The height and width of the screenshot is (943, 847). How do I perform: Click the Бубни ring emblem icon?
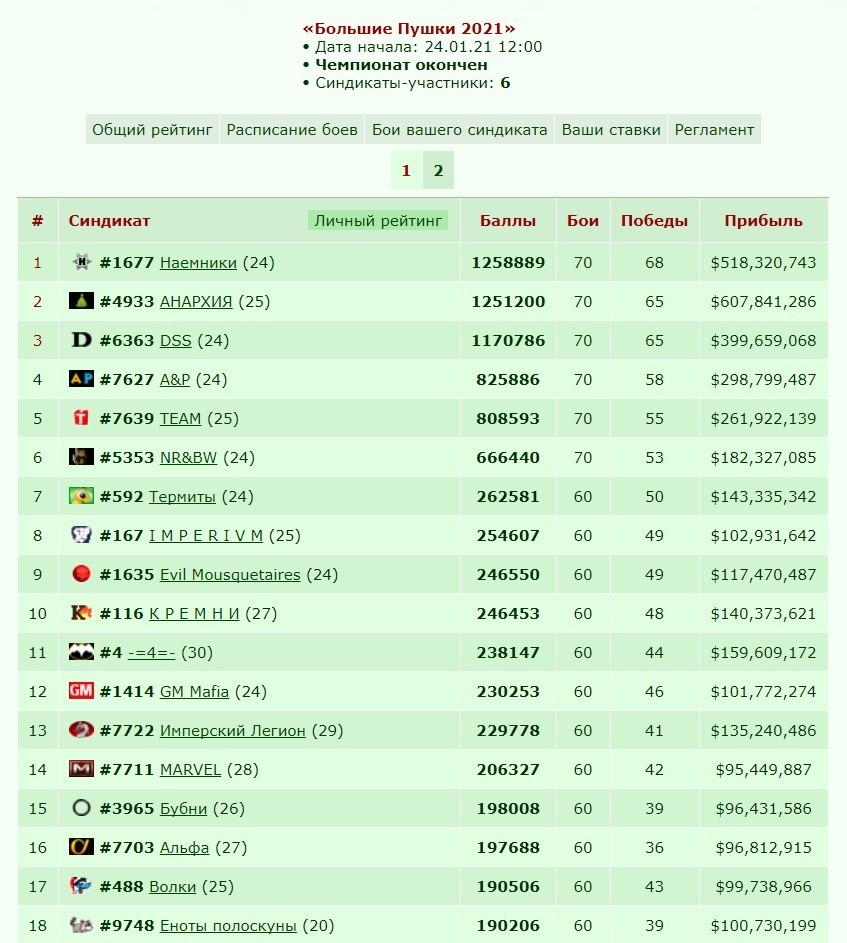coord(81,808)
